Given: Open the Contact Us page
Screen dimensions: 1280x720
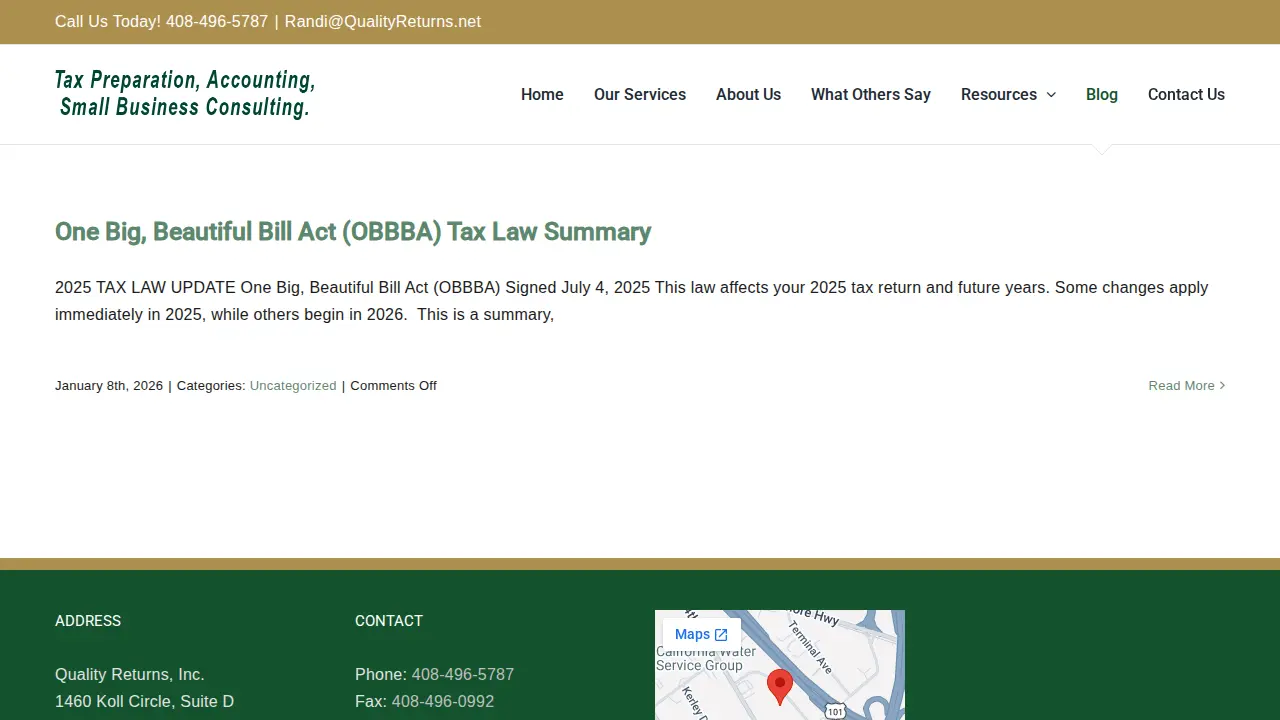Looking at the screenshot, I should [1186, 94].
